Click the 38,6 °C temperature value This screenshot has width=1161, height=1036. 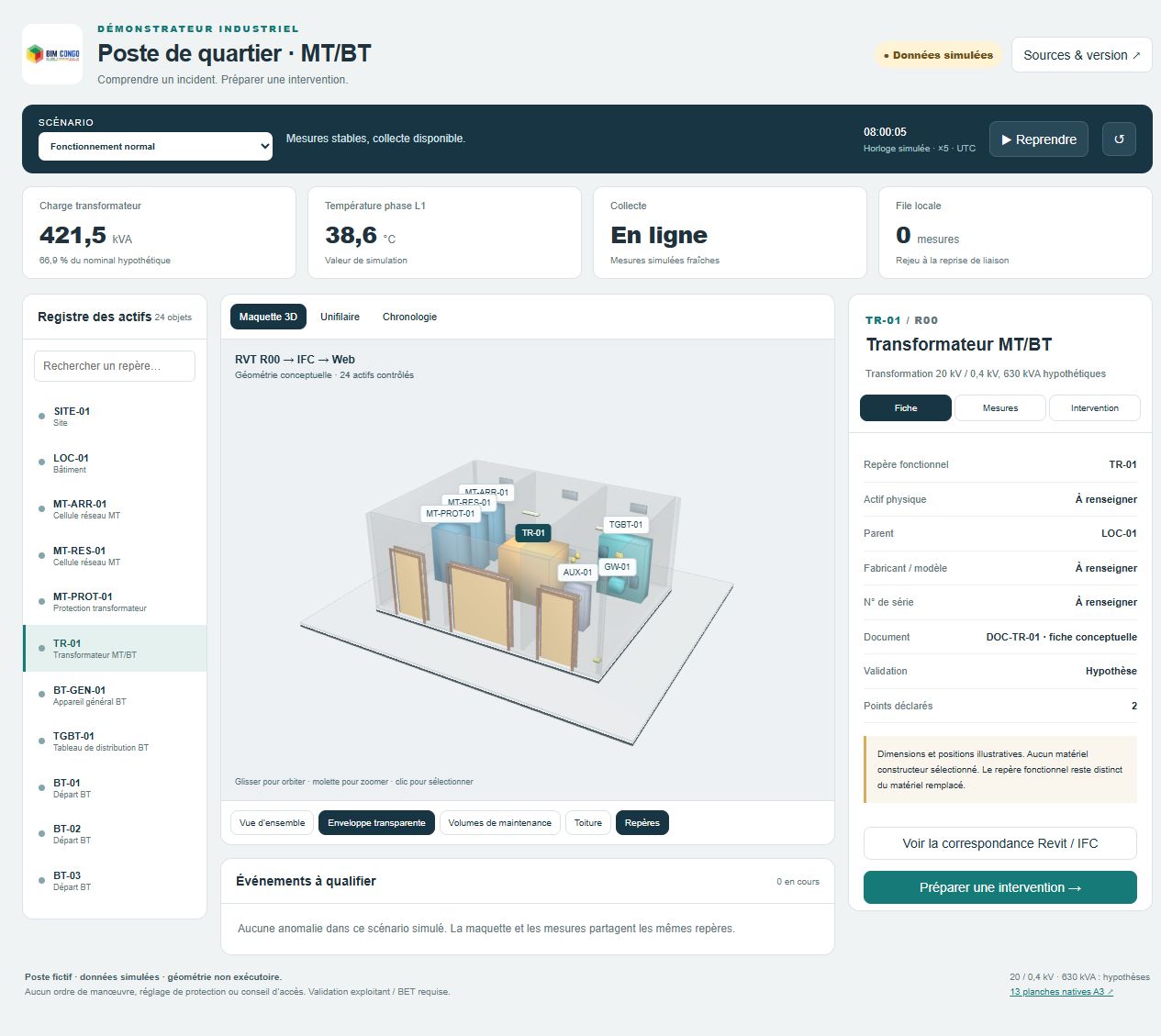(360, 236)
